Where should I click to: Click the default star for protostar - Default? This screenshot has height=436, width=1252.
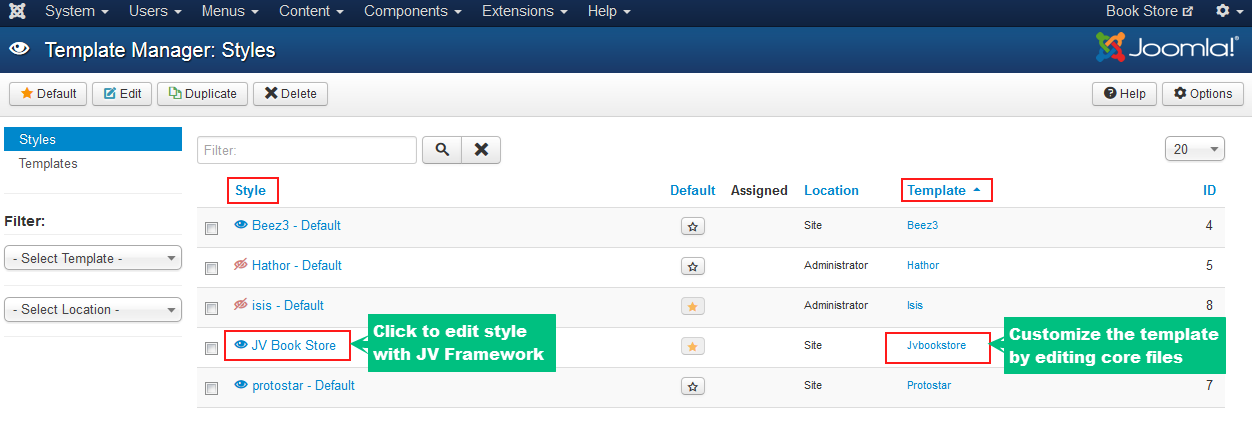pos(693,386)
